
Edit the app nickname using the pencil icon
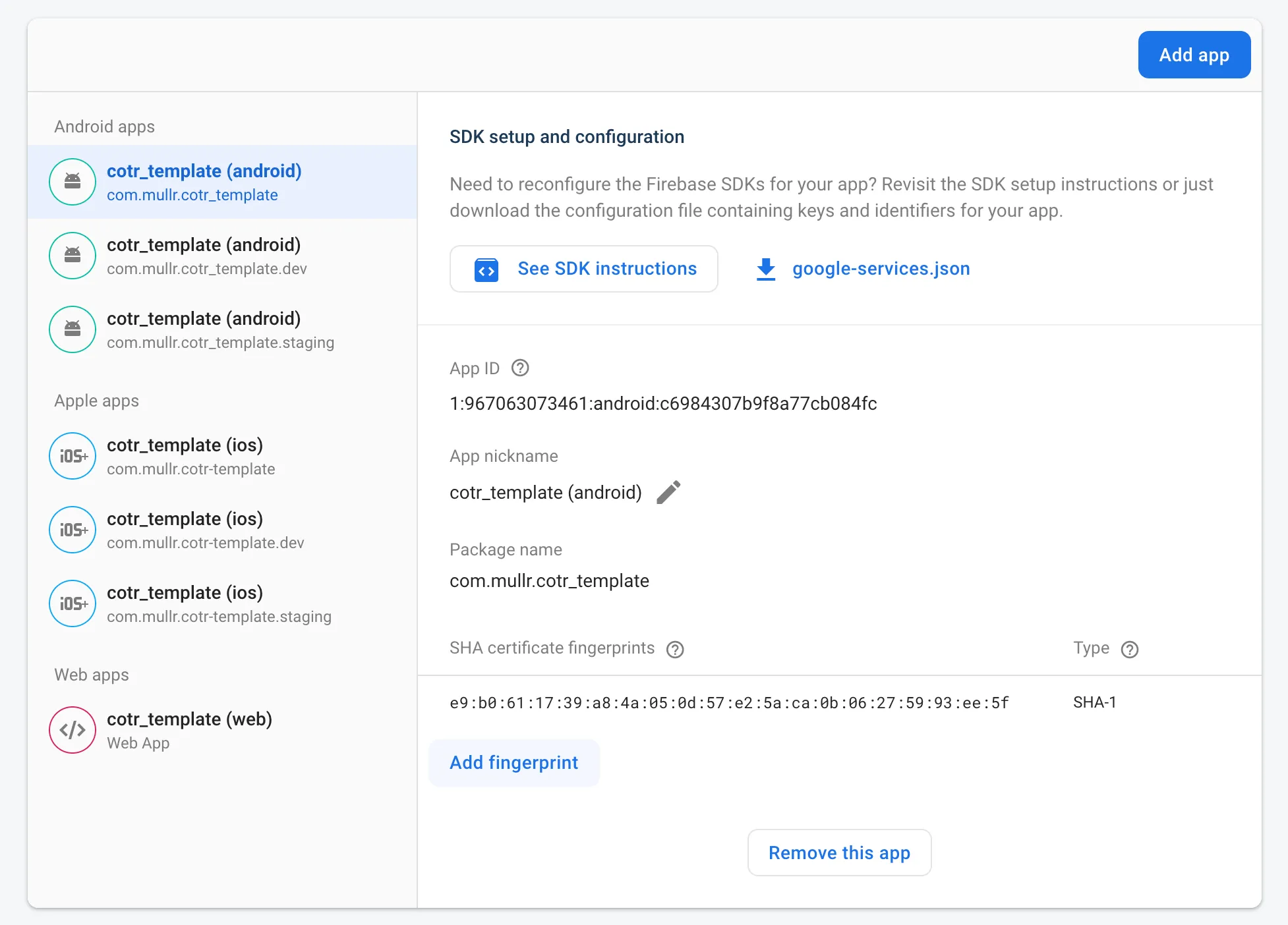click(670, 492)
